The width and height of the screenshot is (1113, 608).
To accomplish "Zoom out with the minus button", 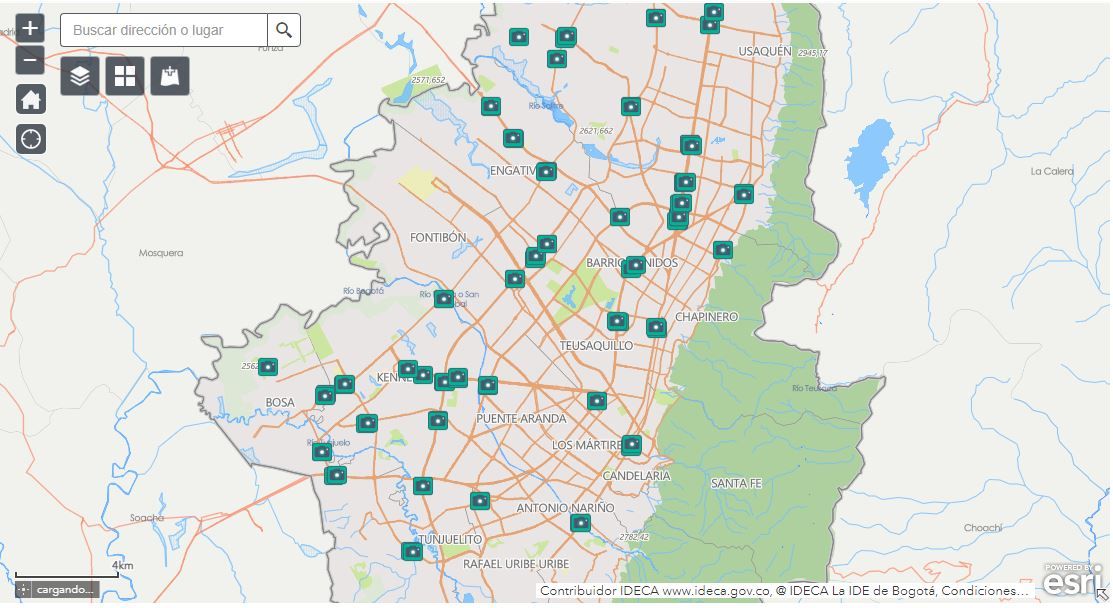I will [x=30, y=60].
